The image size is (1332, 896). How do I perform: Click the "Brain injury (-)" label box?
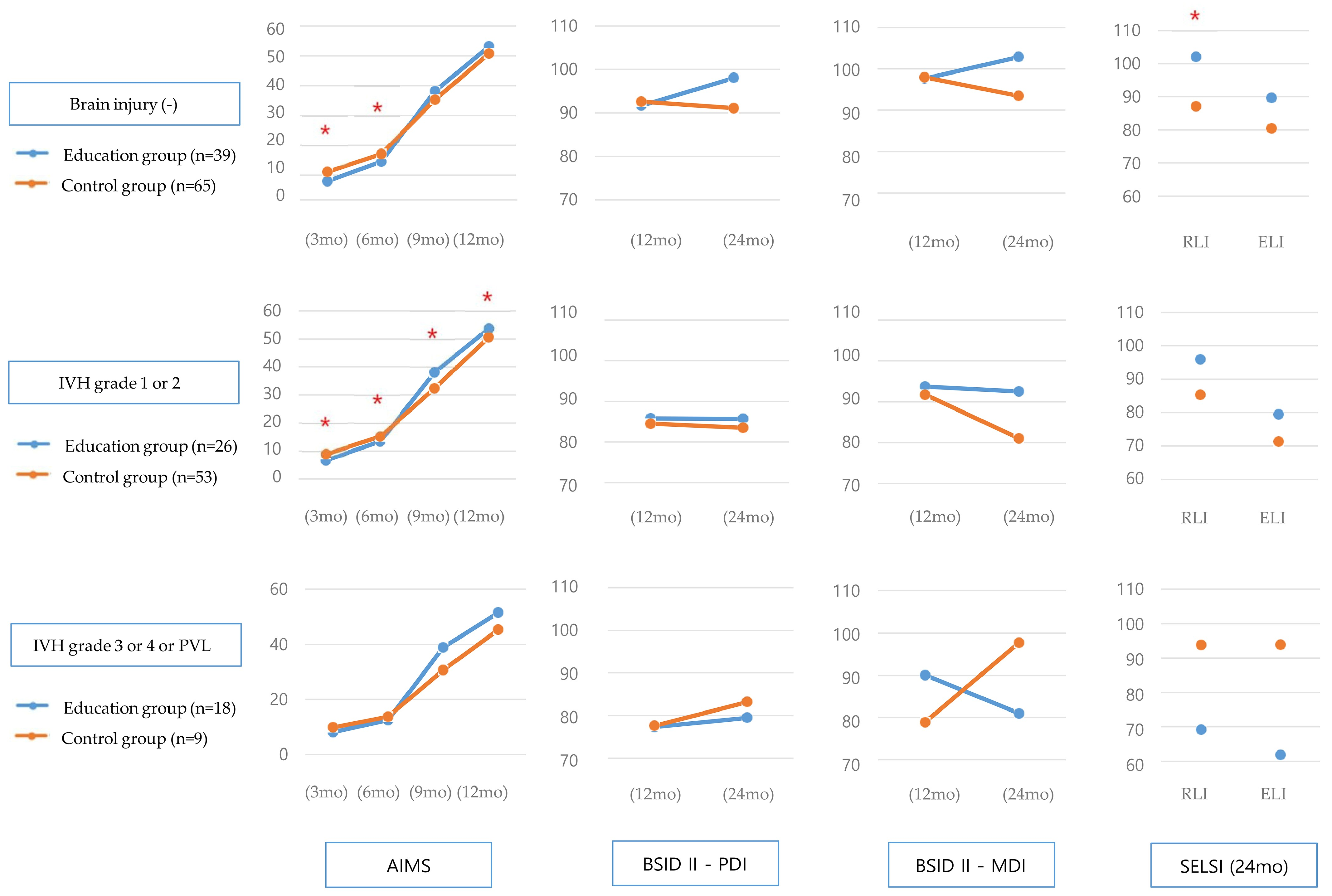(124, 104)
